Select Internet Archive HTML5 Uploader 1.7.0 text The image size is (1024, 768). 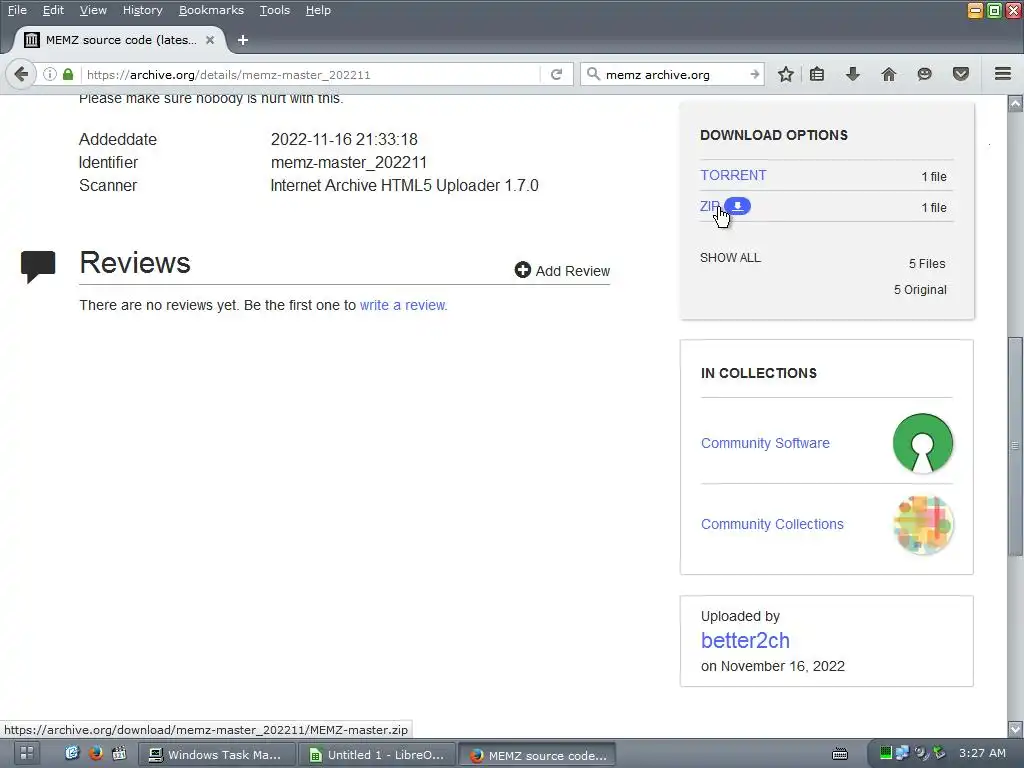[404, 185]
